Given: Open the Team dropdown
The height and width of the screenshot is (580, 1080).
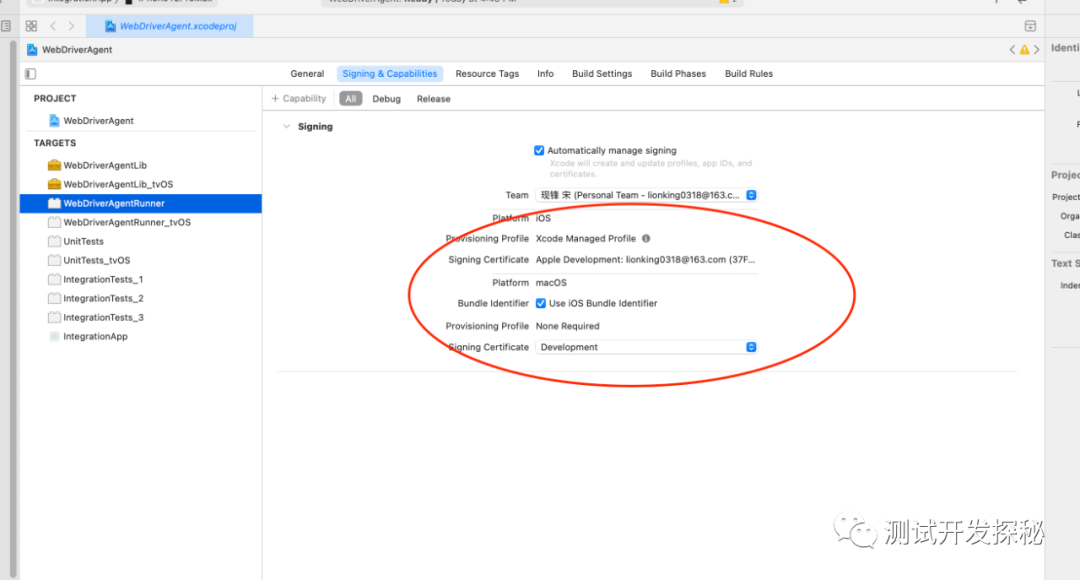Looking at the screenshot, I should (x=646, y=195).
